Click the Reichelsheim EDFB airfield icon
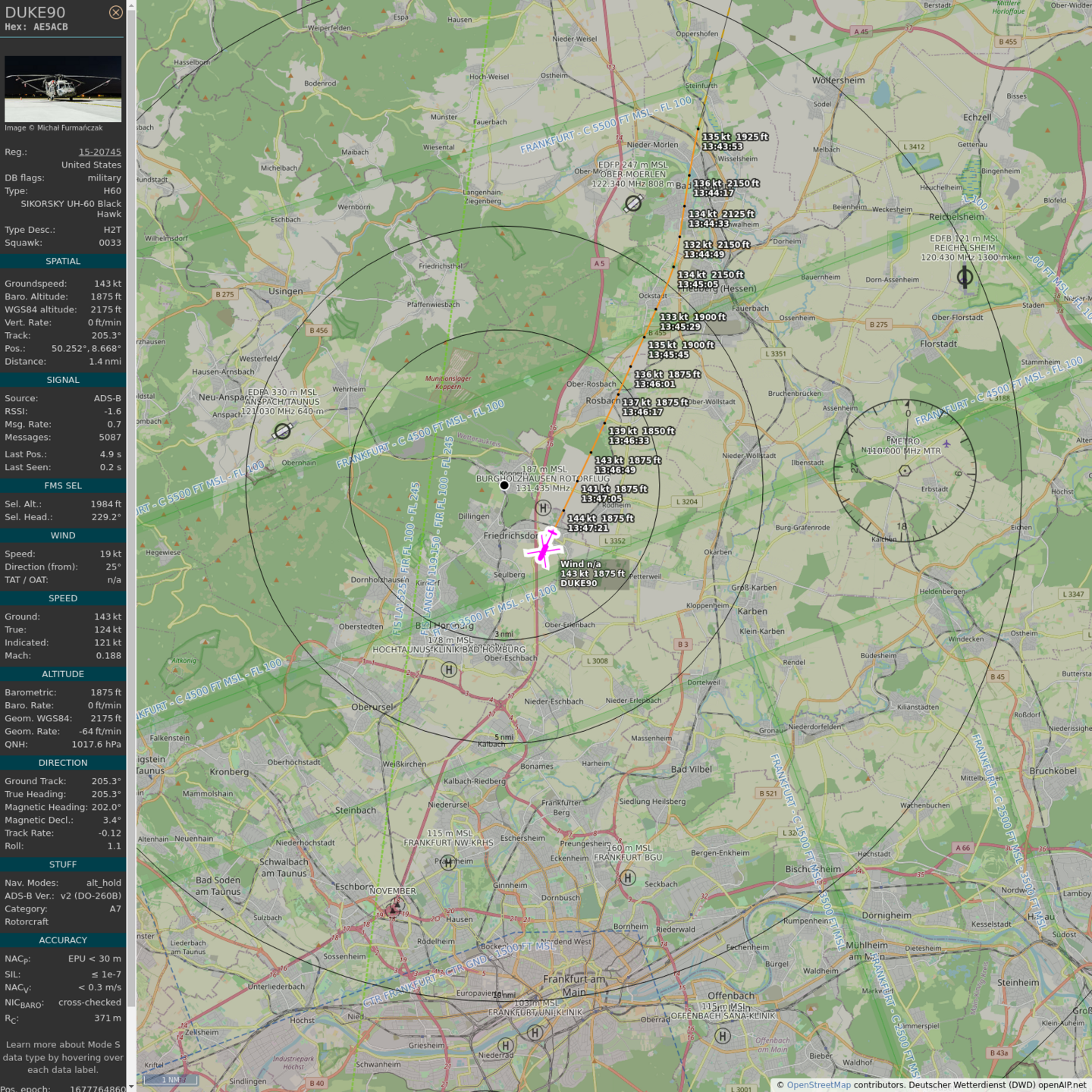Image resolution: width=1092 pixels, height=1092 pixels. [x=965, y=278]
